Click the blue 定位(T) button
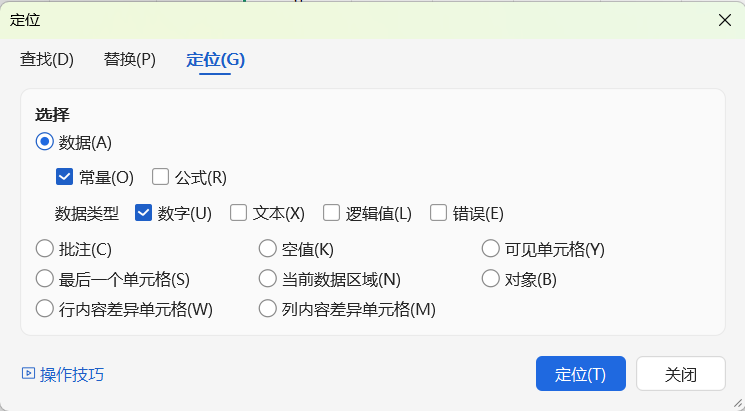The width and height of the screenshot is (745, 411). point(581,374)
